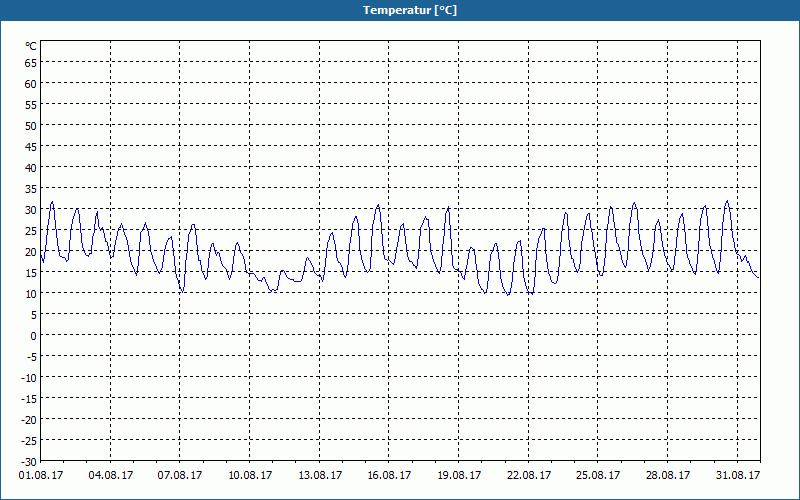
Task: Click the Temperatur [°C] title bar
Action: coord(400,10)
